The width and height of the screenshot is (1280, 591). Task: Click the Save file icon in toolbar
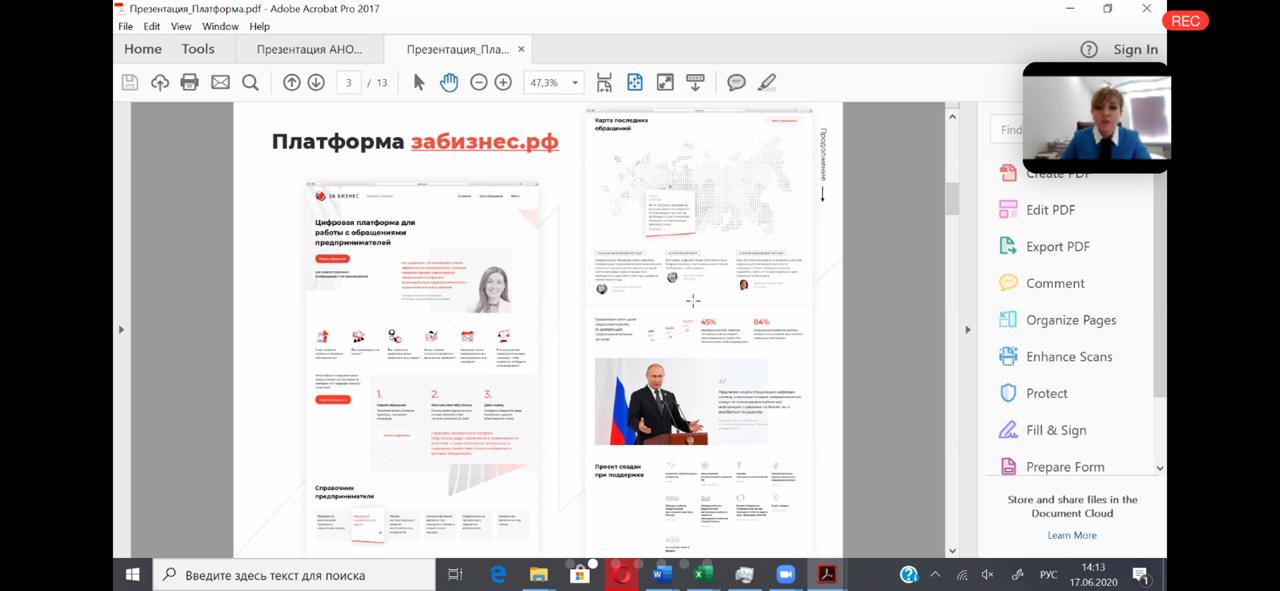(x=130, y=83)
